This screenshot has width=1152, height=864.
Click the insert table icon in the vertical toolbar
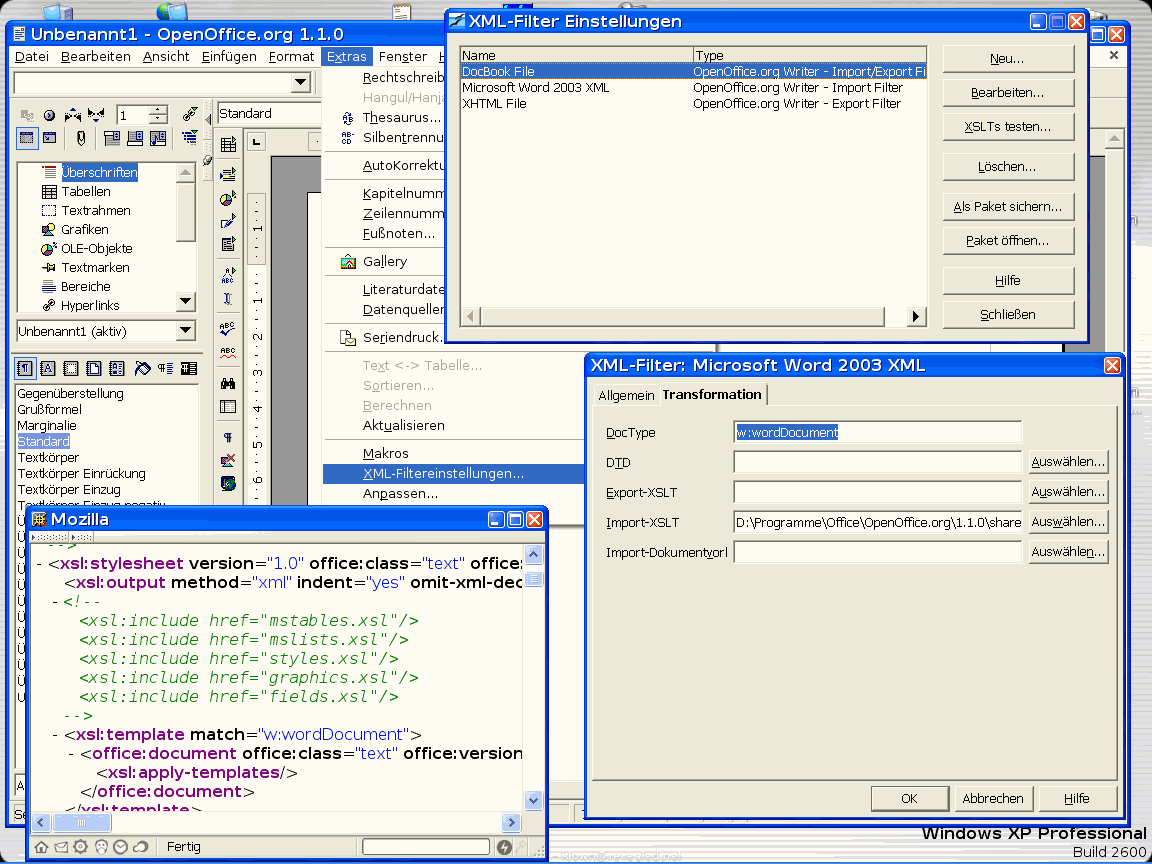(228, 146)
